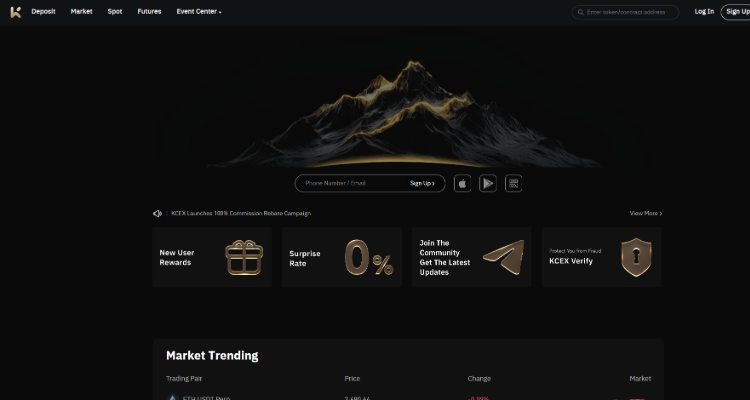750x400 pixels.
Task: Open Join The Community card
Action: tap(472, 257)
